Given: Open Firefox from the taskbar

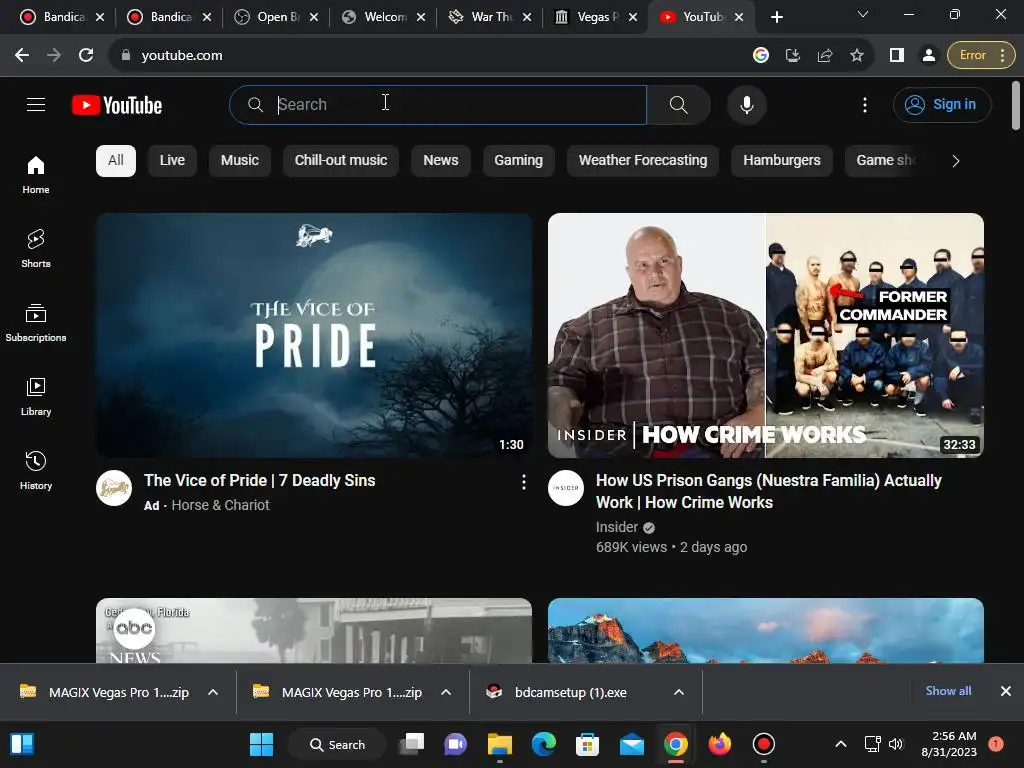Looking at the screenshot, I should tap(720, 744).
